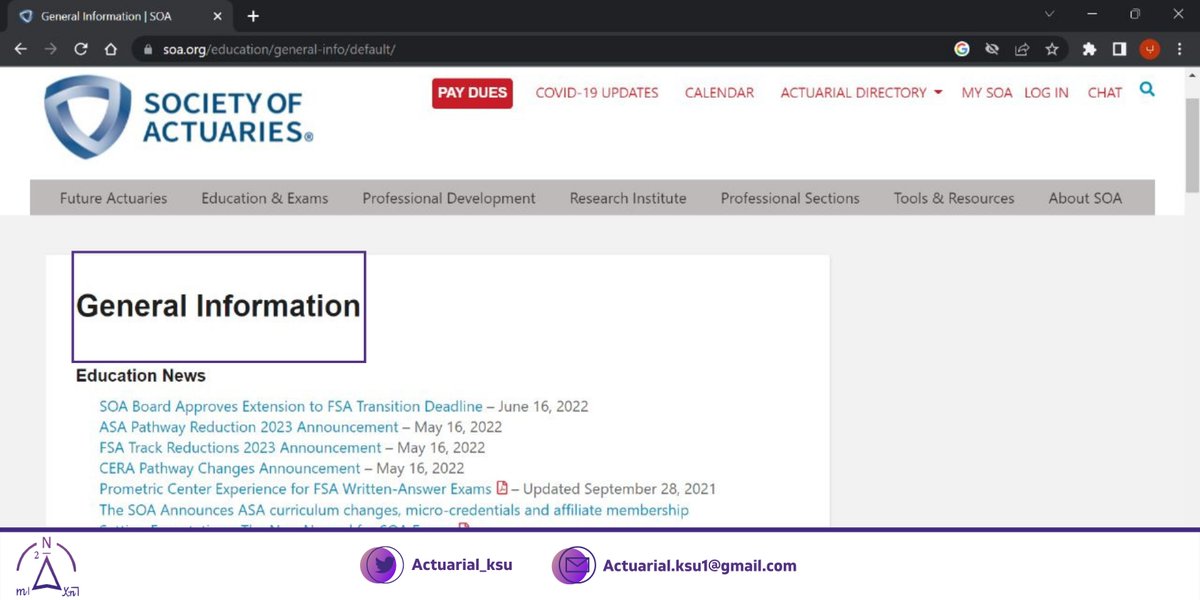
Task: Go back with the browser back arrow
Action: 20,48
